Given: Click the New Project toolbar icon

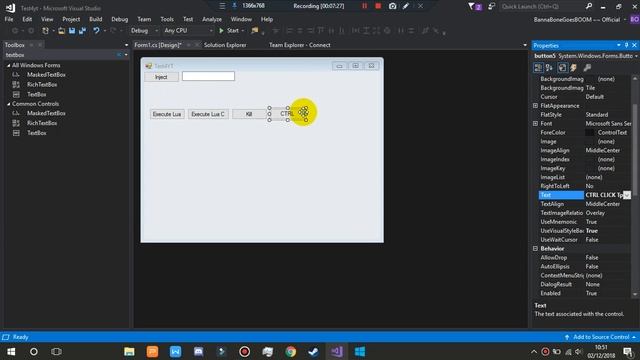Looking at the screenshot, I should click(x=45, y=31).
